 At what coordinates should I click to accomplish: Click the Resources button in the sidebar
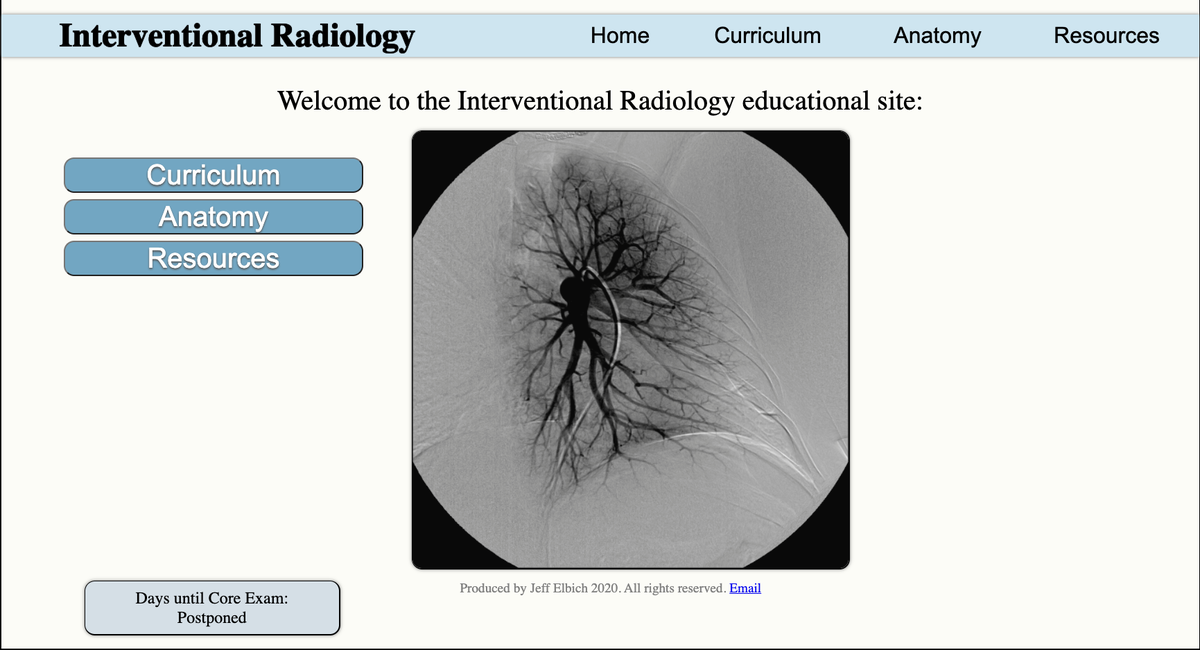[212, 258]
